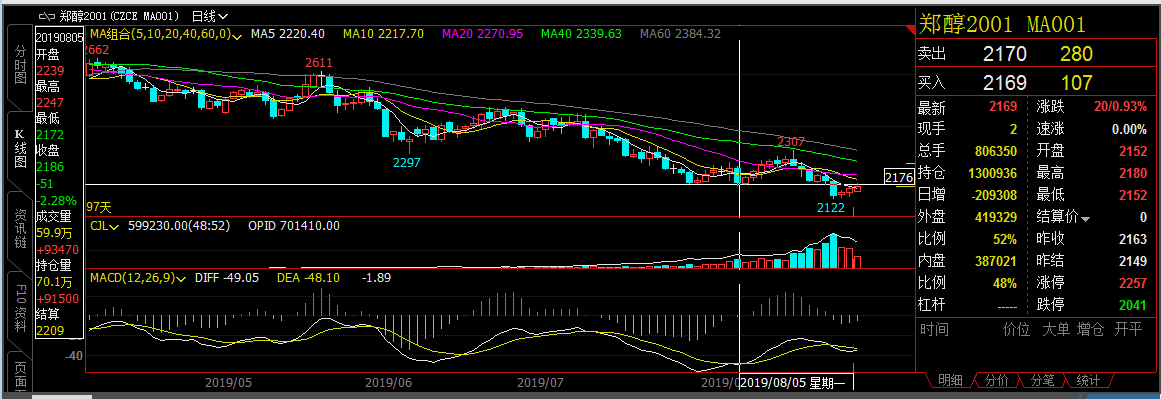Click the DEA -48.10 value
Image resolution: width=1161 pixels, height=399 pixels.
(x=308, y=278)
